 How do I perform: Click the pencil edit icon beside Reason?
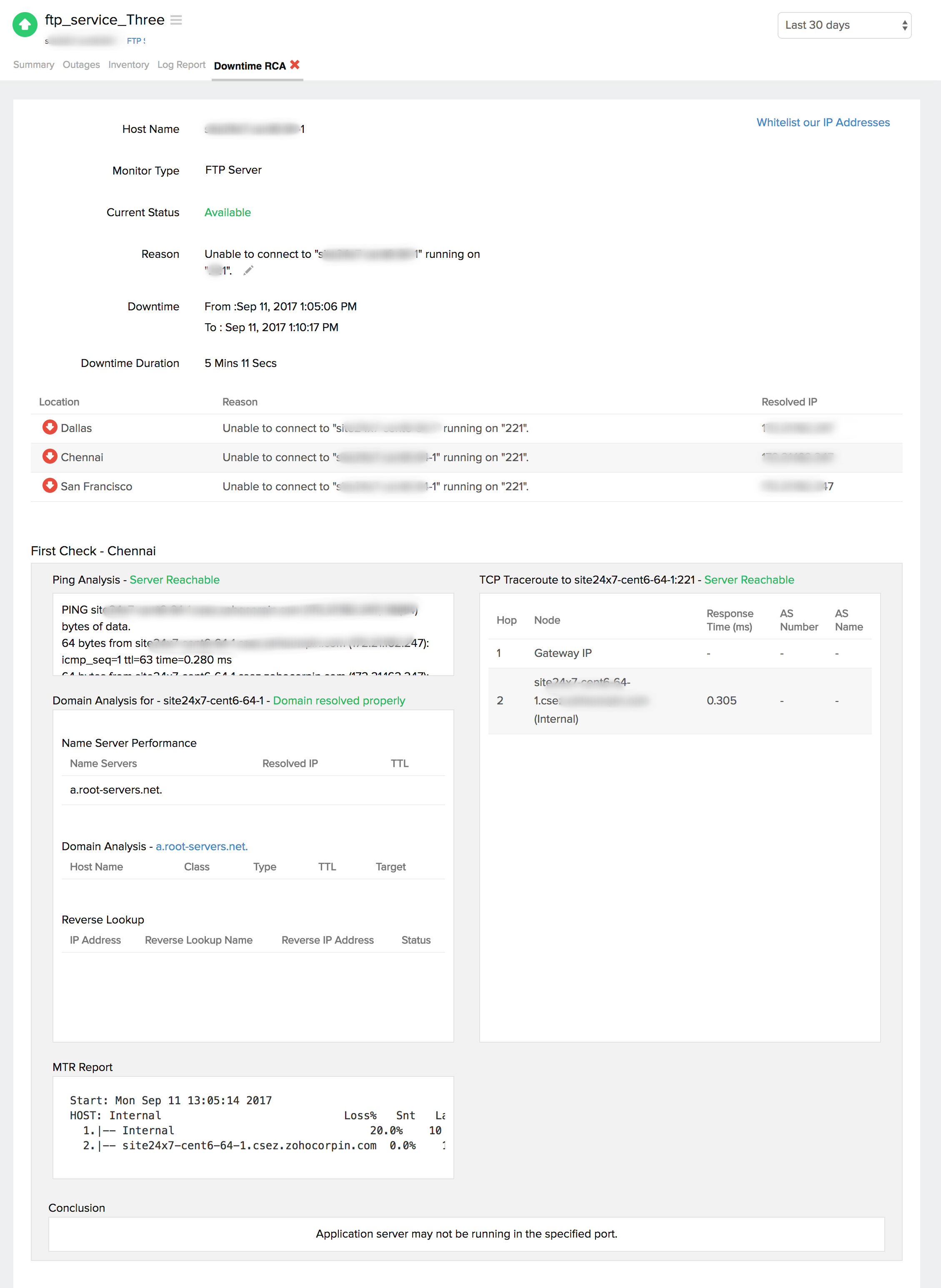point(248,270)
